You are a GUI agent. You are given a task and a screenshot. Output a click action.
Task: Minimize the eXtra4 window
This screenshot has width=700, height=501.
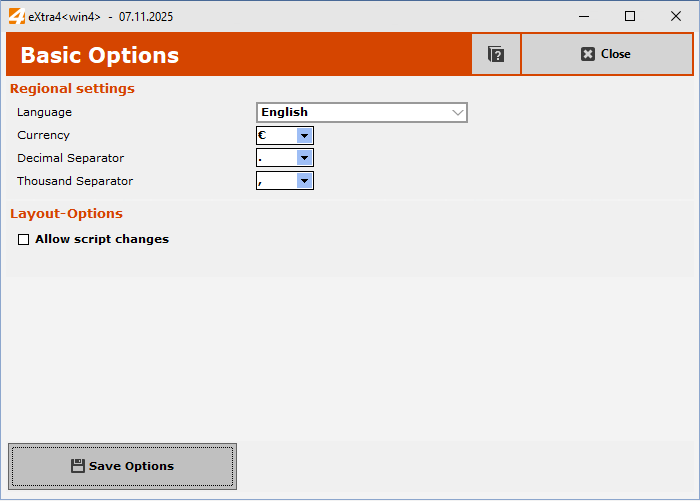[x=584, y=16]
